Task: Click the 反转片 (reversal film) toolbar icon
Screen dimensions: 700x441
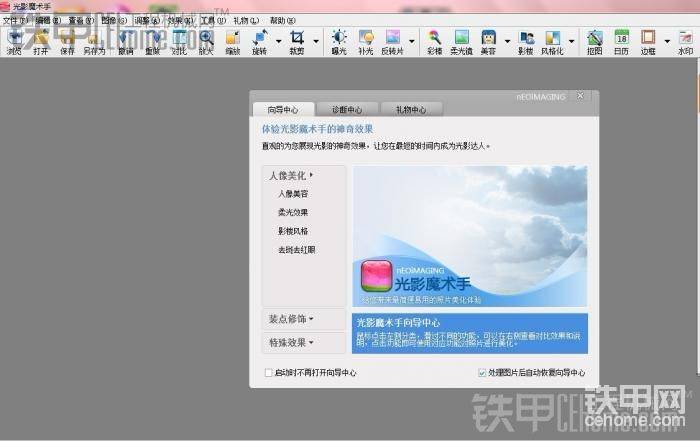Action: tap(392, 42)
